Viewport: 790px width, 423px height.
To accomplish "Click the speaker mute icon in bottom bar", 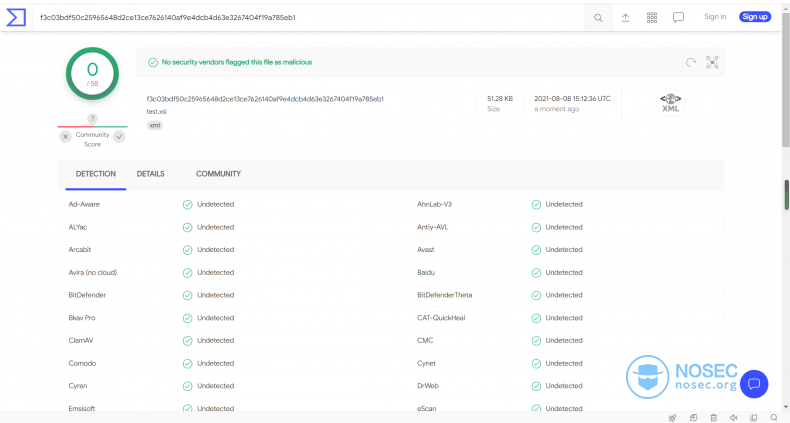I will [734, 417].
